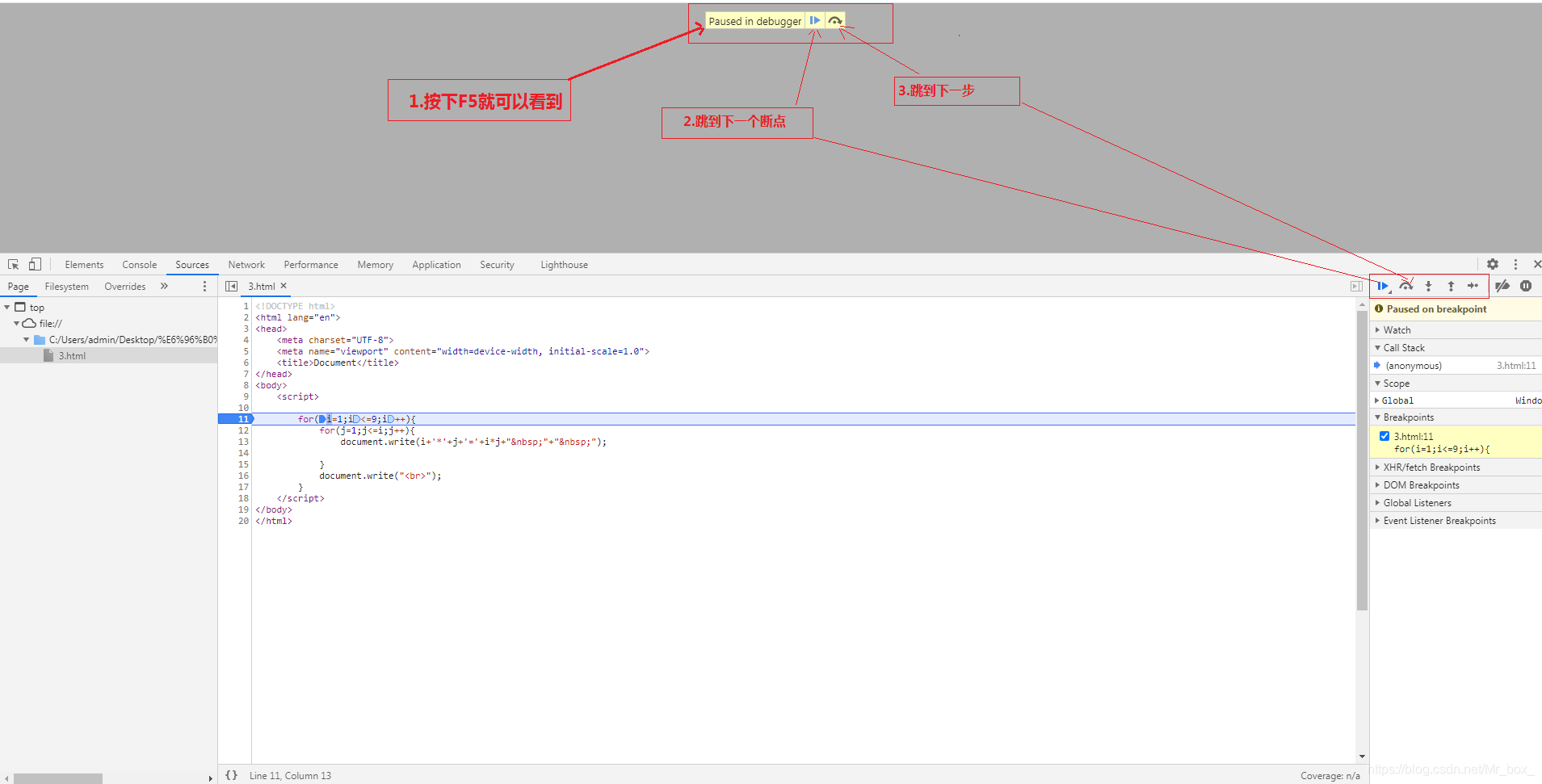Toggle the device toolbar

point(35,264)
